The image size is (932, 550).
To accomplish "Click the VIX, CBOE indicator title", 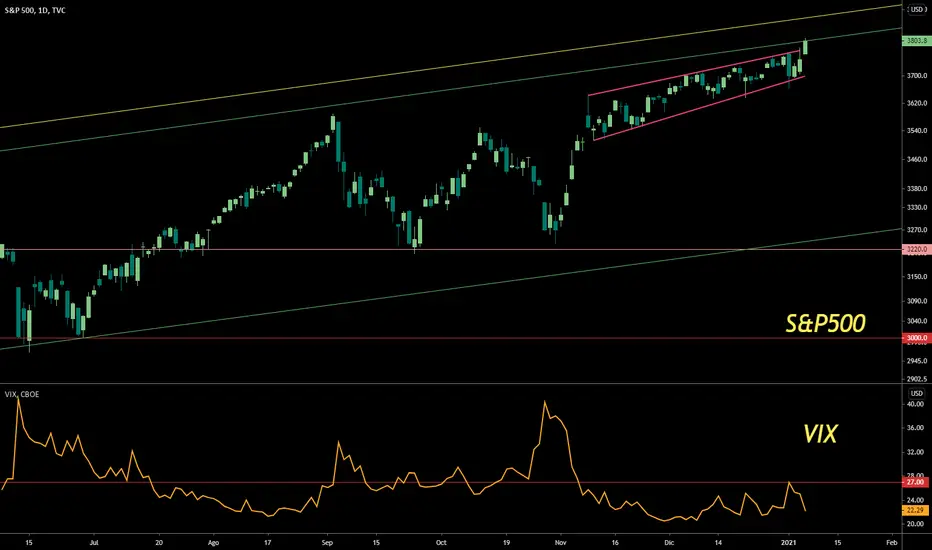I will click(22, 394).
